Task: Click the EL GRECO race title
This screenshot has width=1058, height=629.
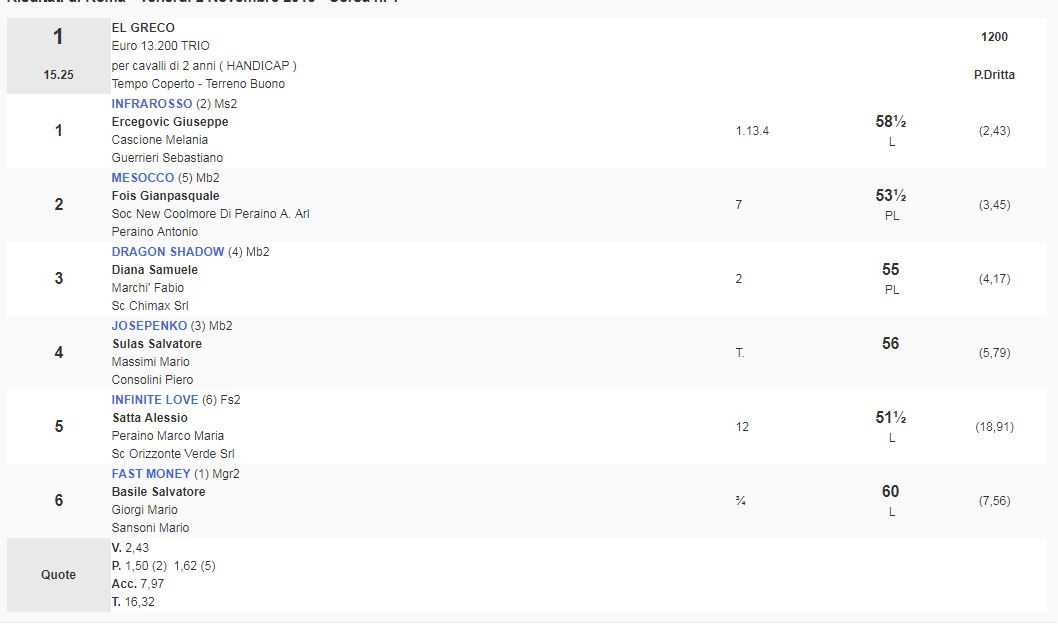Action: click(x=143, y=28)
